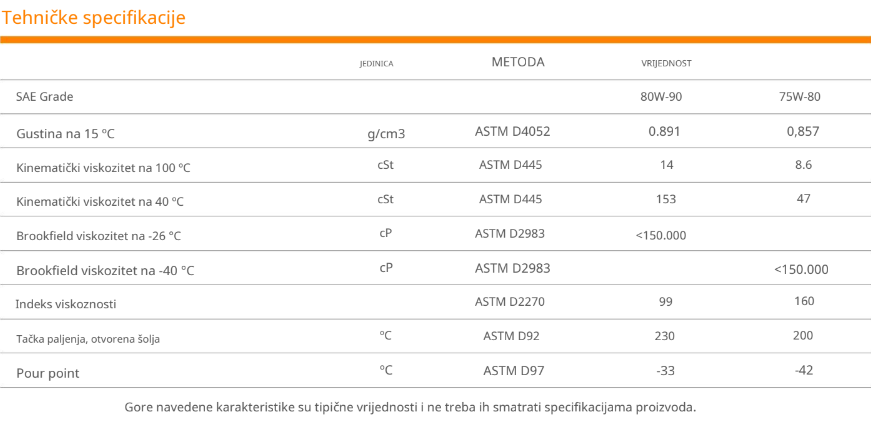This screenshot has width=871, height=424.
Task: Select the SAE Grade row label
Action: [45, 97]
